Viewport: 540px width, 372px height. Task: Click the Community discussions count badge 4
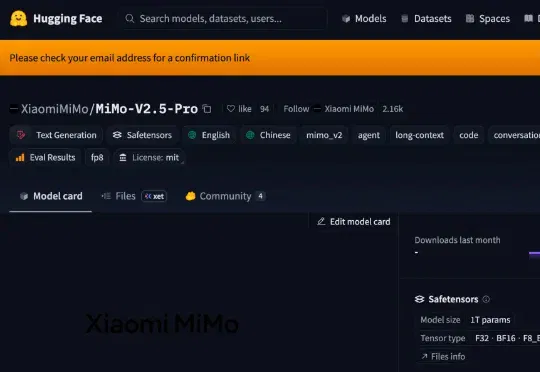point(260,196)
